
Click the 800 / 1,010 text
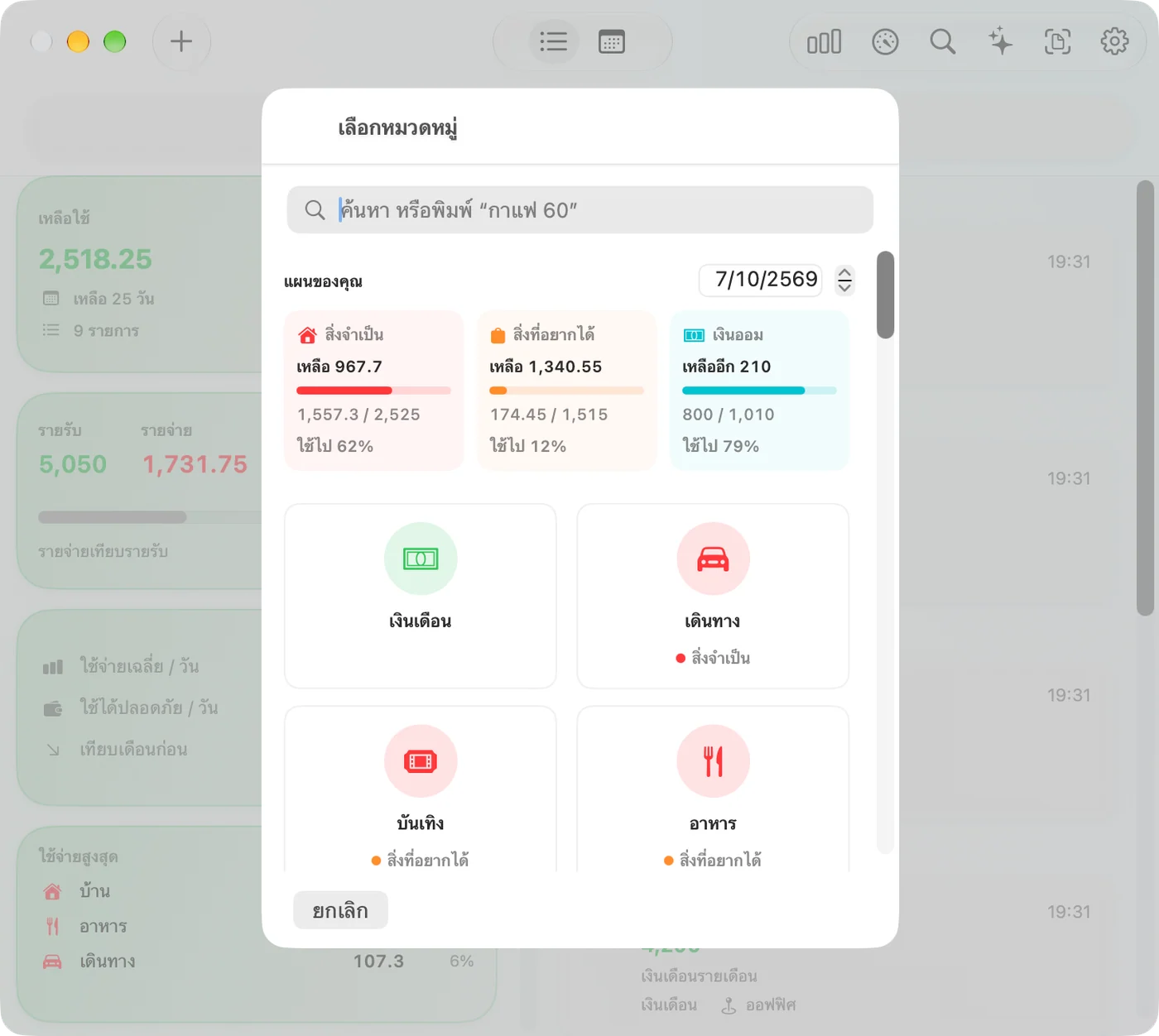pos(729,415)
